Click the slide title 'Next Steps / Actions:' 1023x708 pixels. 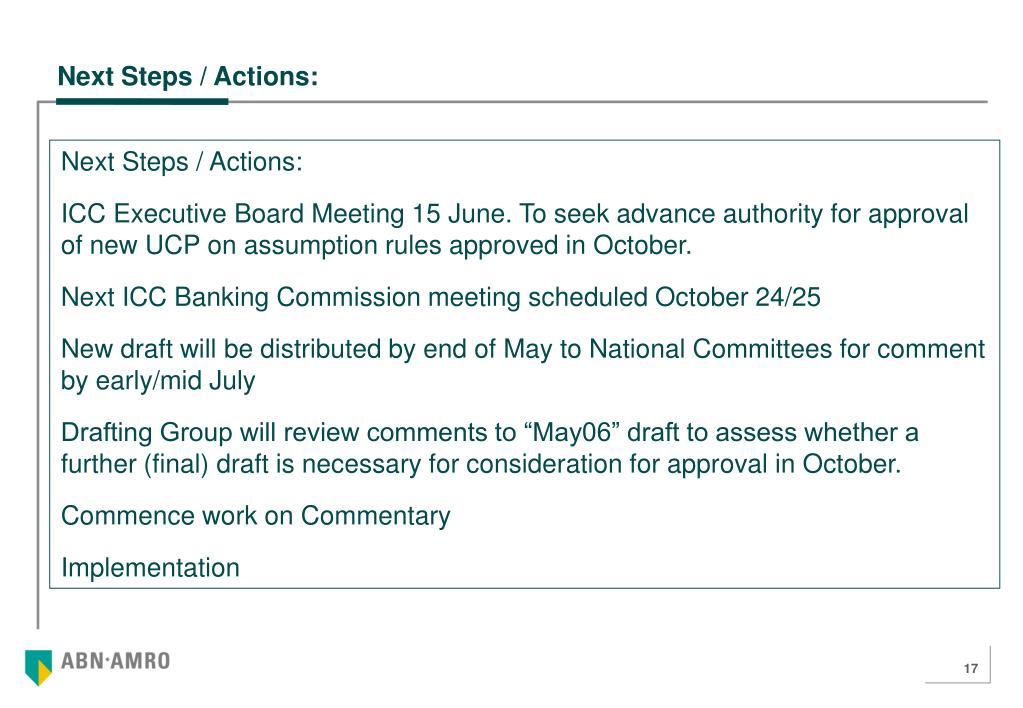coord(188,76)
